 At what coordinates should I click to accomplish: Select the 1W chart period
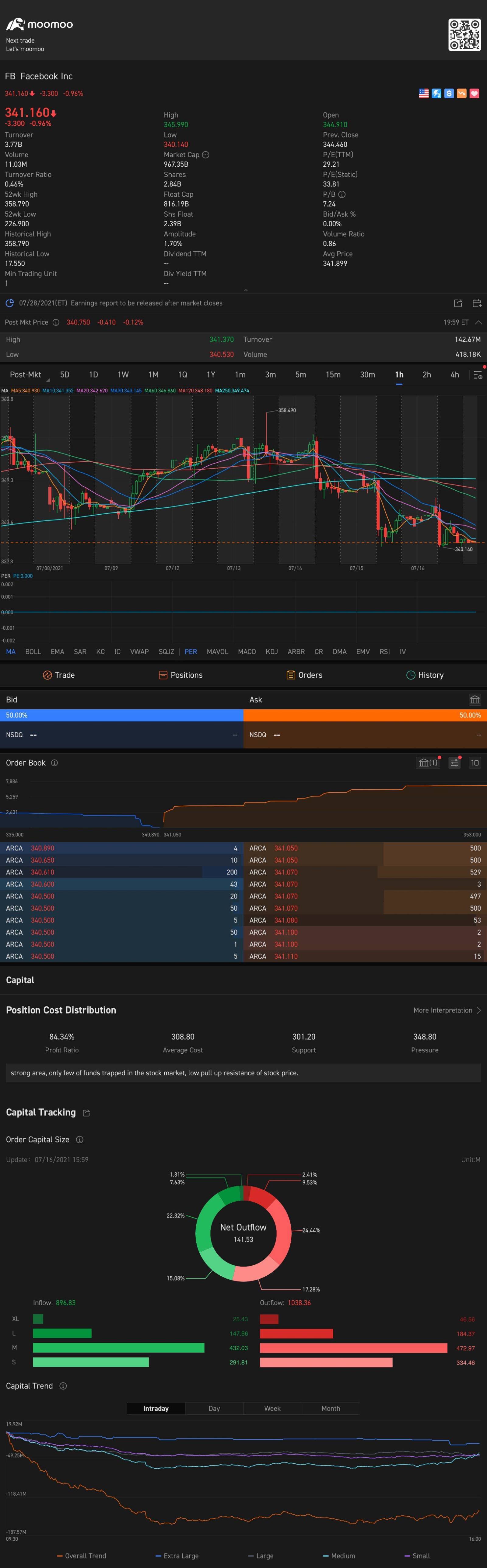tap(123, 375)
